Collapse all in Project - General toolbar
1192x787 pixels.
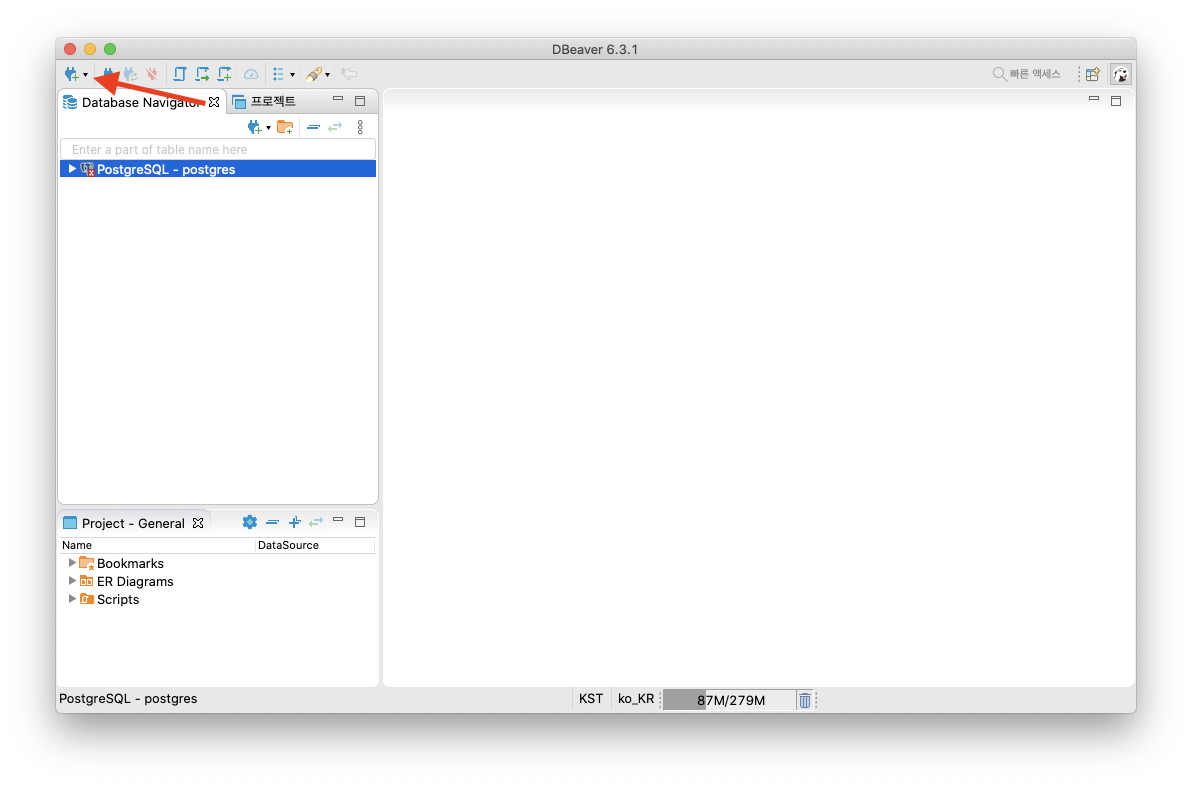[x=272, y=522]
